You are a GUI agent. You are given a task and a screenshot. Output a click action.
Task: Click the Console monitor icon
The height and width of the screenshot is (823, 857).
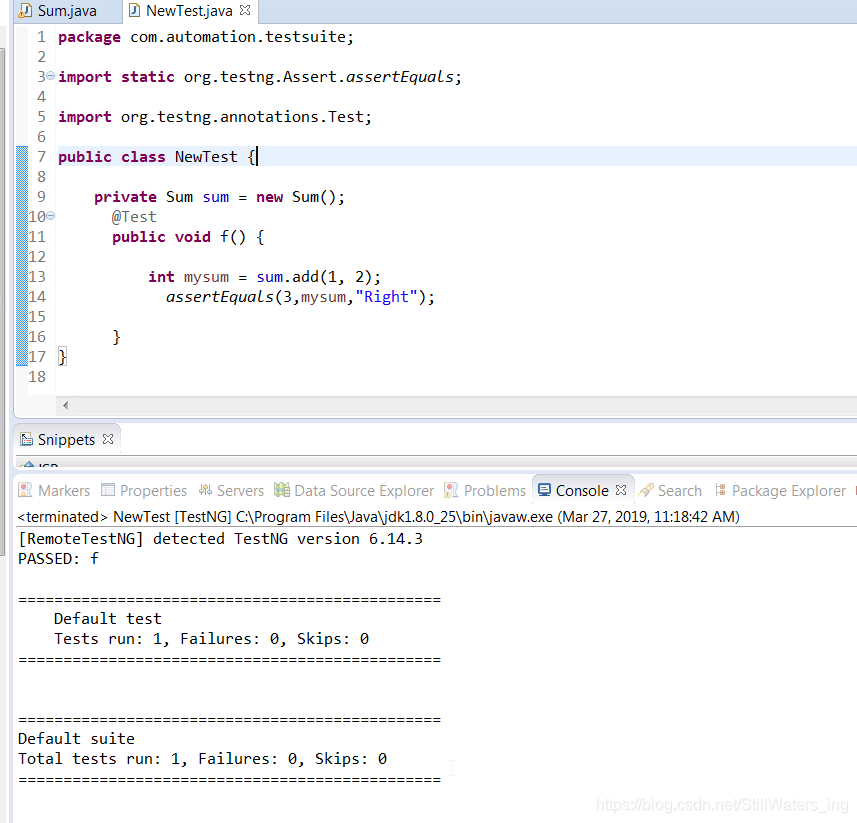544,490
